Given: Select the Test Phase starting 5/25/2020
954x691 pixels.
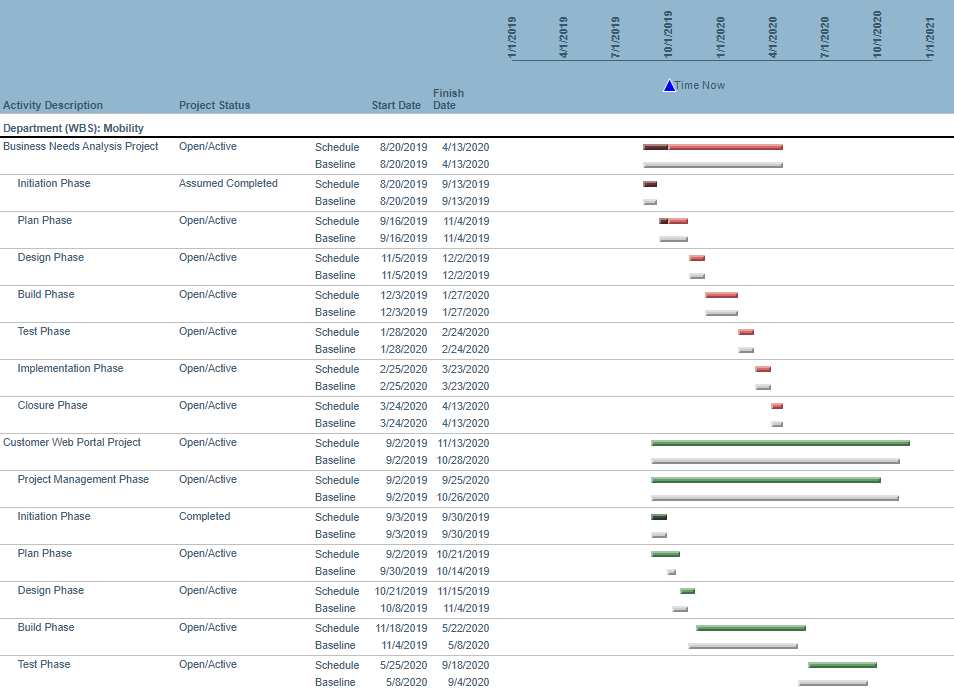Looking at the screenshot, I should (x=44, y=665).
